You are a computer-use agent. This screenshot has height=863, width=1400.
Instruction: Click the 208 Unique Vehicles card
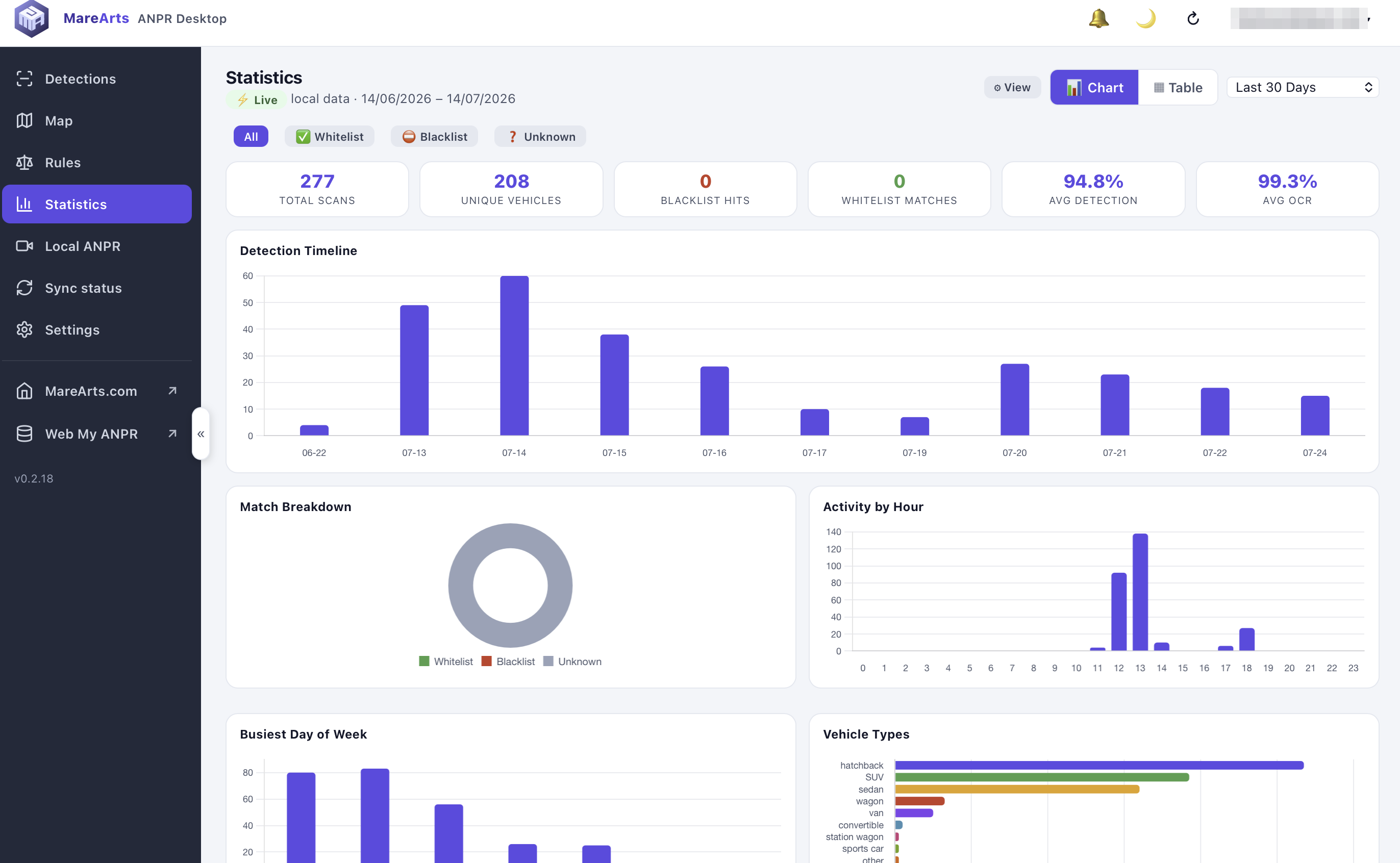tap(511, 189)
